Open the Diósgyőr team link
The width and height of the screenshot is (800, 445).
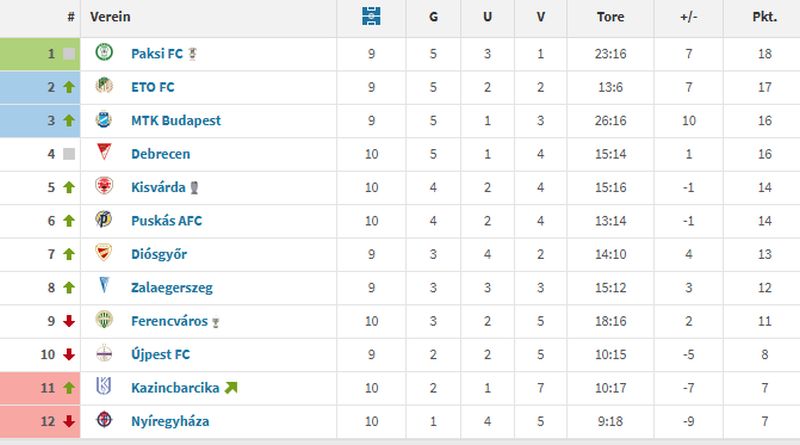pyautogui.click(x=159, y=254)
